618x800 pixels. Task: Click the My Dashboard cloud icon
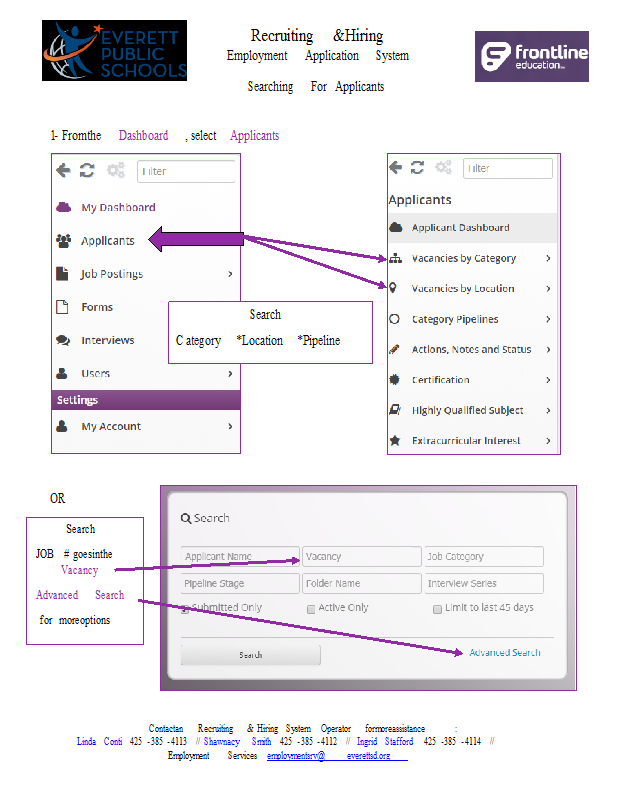(x=63, y=207)
